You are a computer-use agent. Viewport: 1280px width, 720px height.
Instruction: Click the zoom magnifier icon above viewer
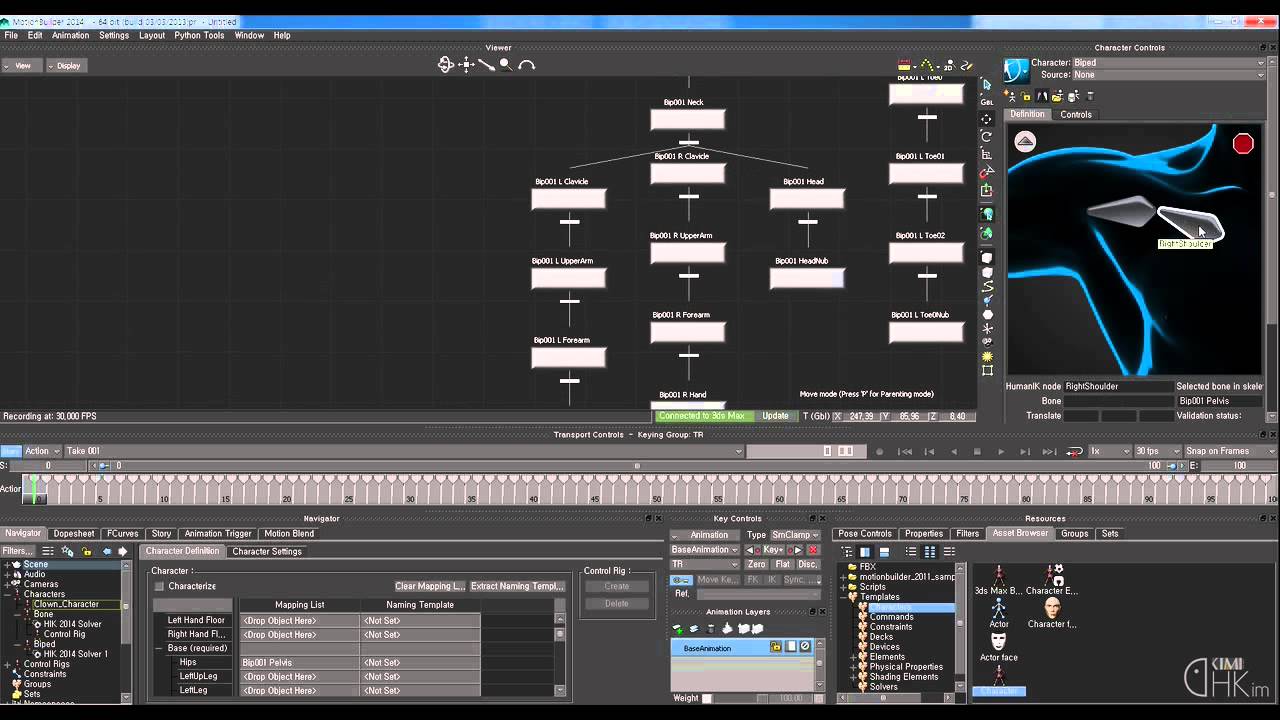tap(506, 64)
